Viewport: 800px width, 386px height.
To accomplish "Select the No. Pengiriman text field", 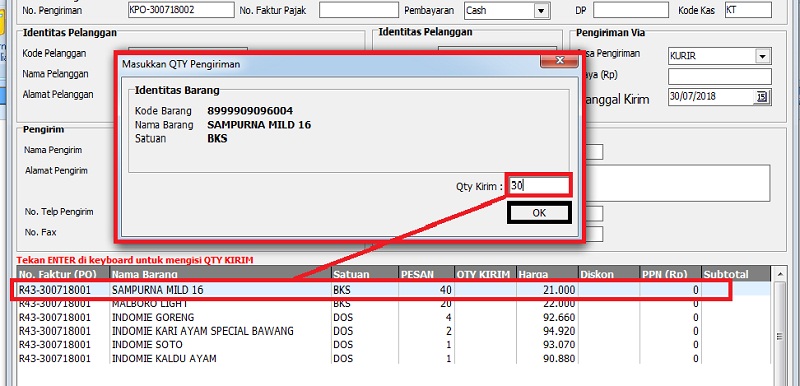I will (x=181, y=10).
